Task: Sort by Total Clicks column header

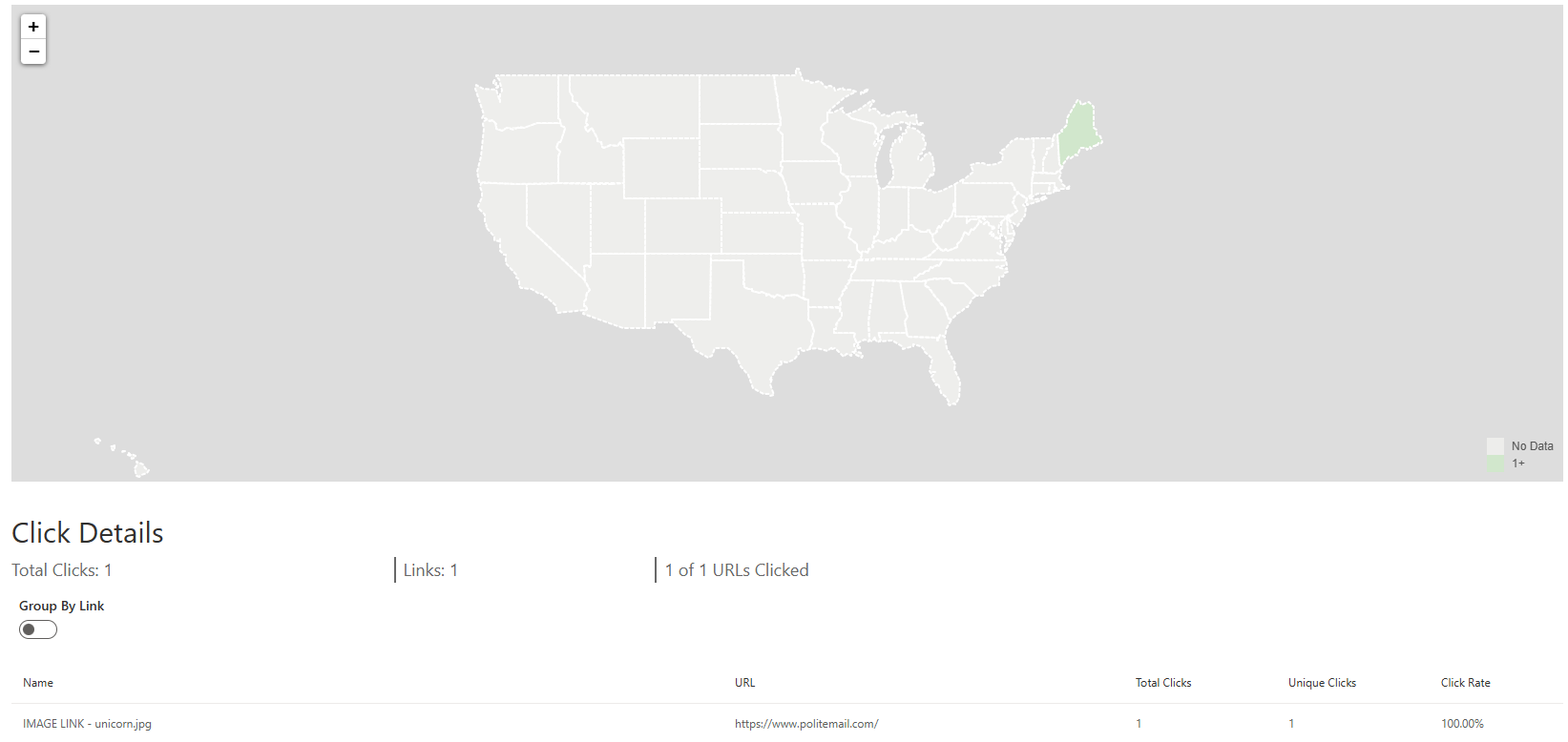Action: click(1163, 683)
